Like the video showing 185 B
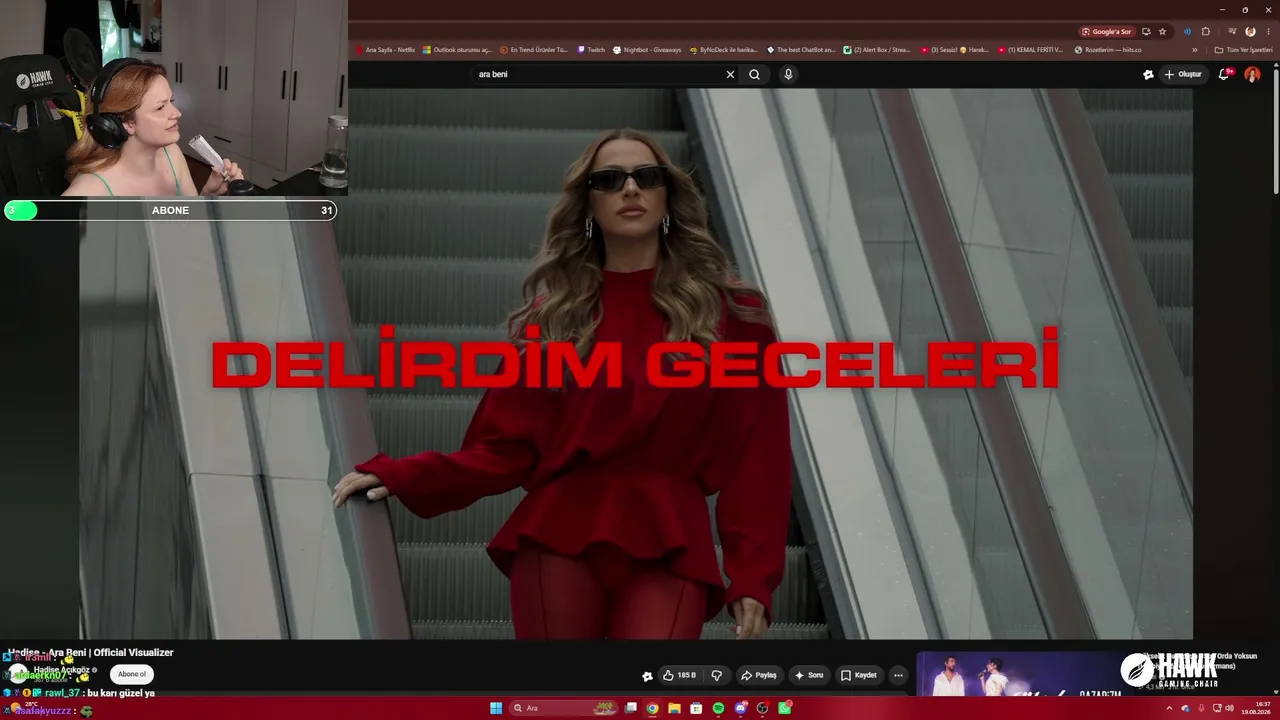The image size is (1280, 720). click(x=679, y=675)
